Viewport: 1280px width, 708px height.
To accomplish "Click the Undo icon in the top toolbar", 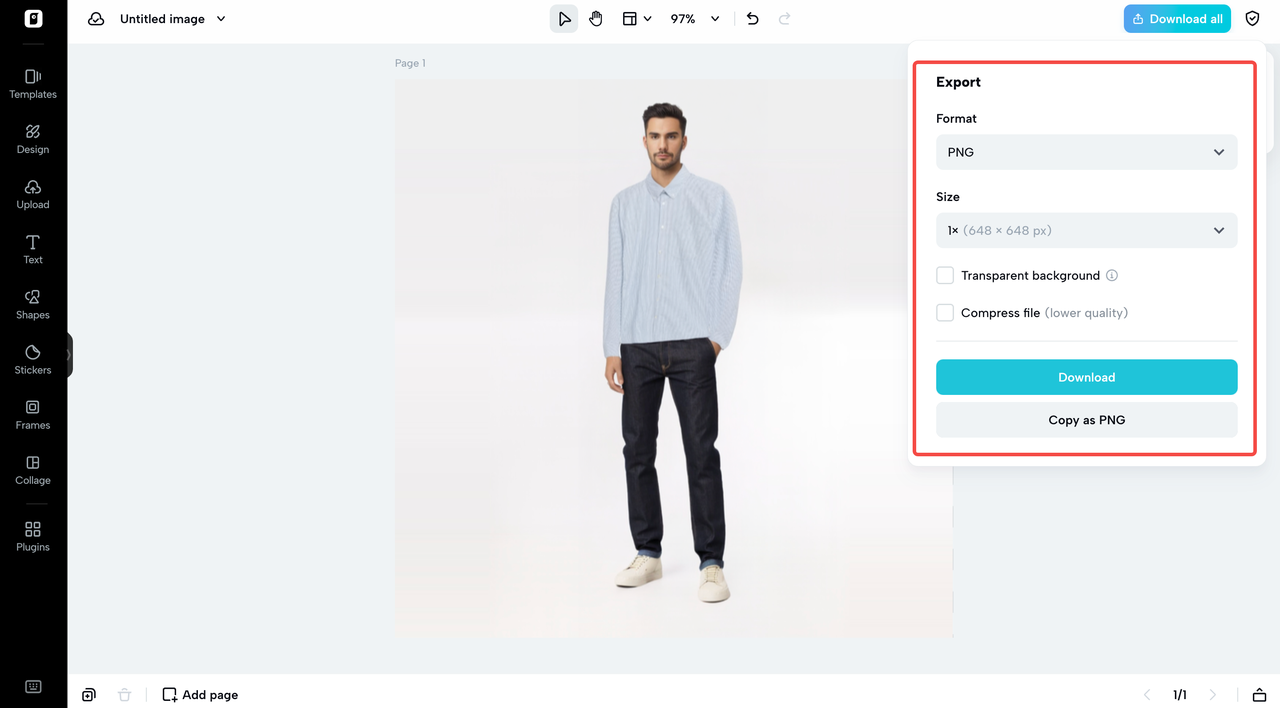I will click(x=752, y=18).
